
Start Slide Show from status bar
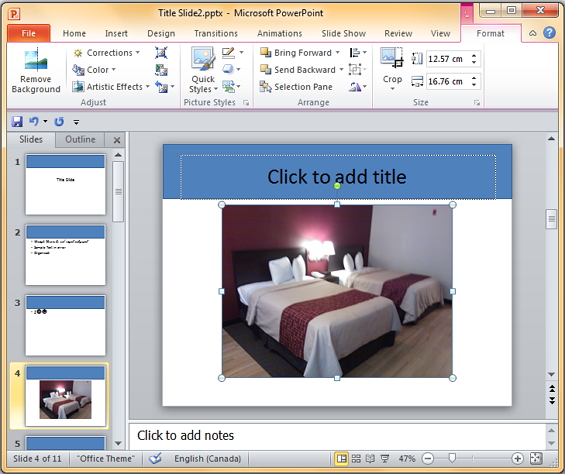point(385,459)
